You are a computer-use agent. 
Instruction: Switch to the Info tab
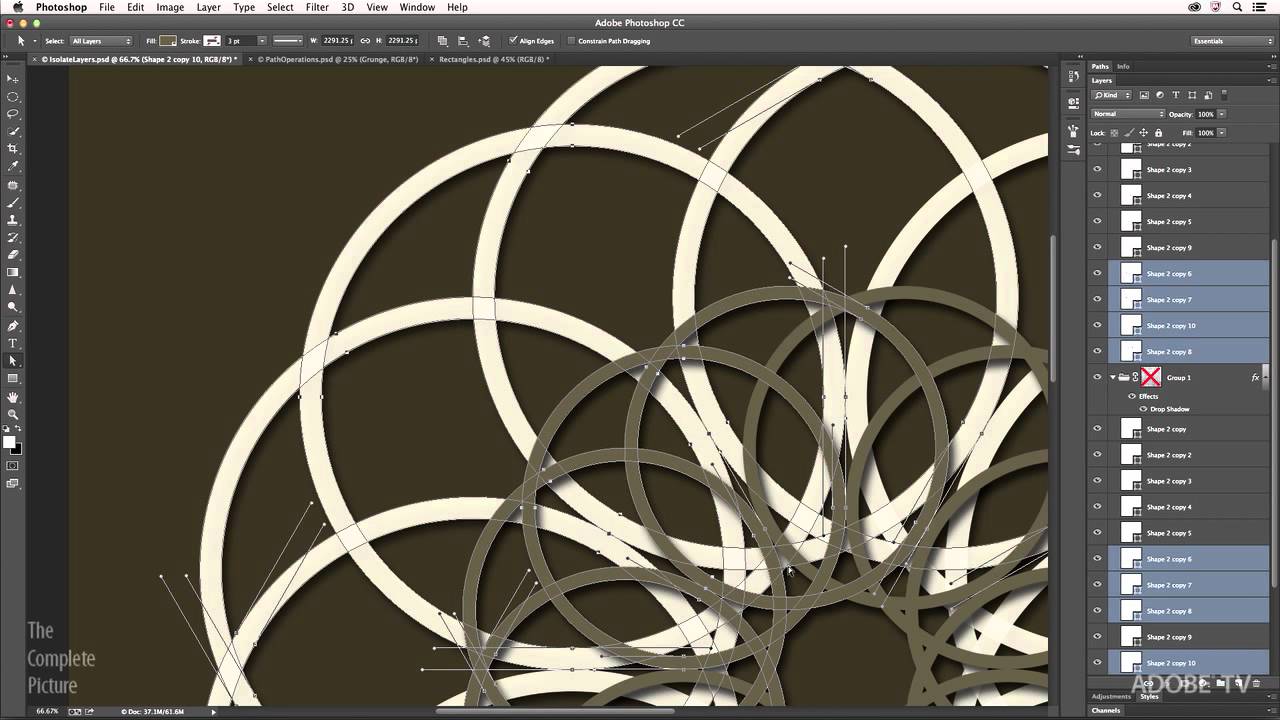pyautogui.click(x=1122, y=66)
